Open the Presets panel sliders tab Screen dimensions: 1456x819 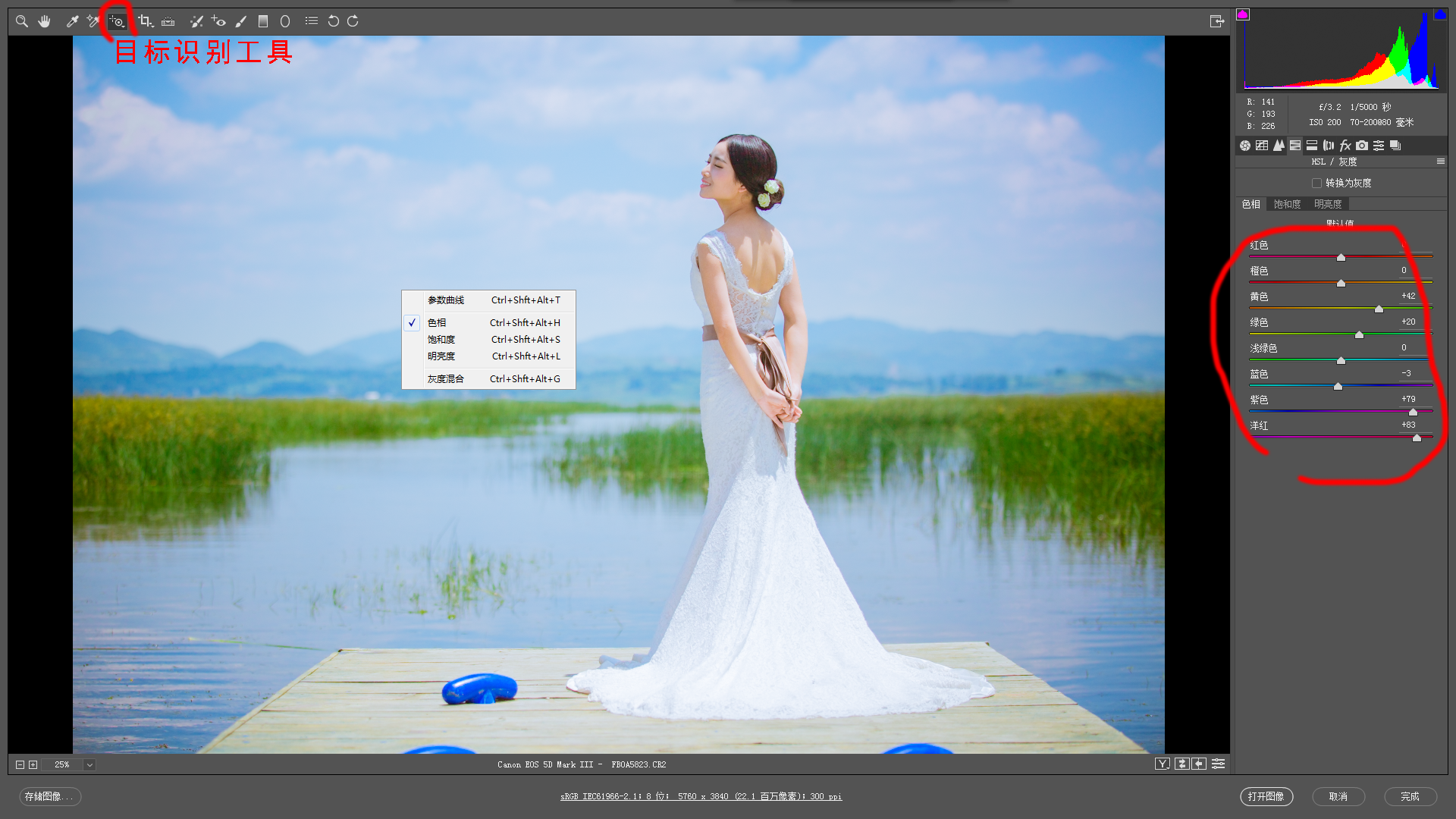[x=1379, y=146]
